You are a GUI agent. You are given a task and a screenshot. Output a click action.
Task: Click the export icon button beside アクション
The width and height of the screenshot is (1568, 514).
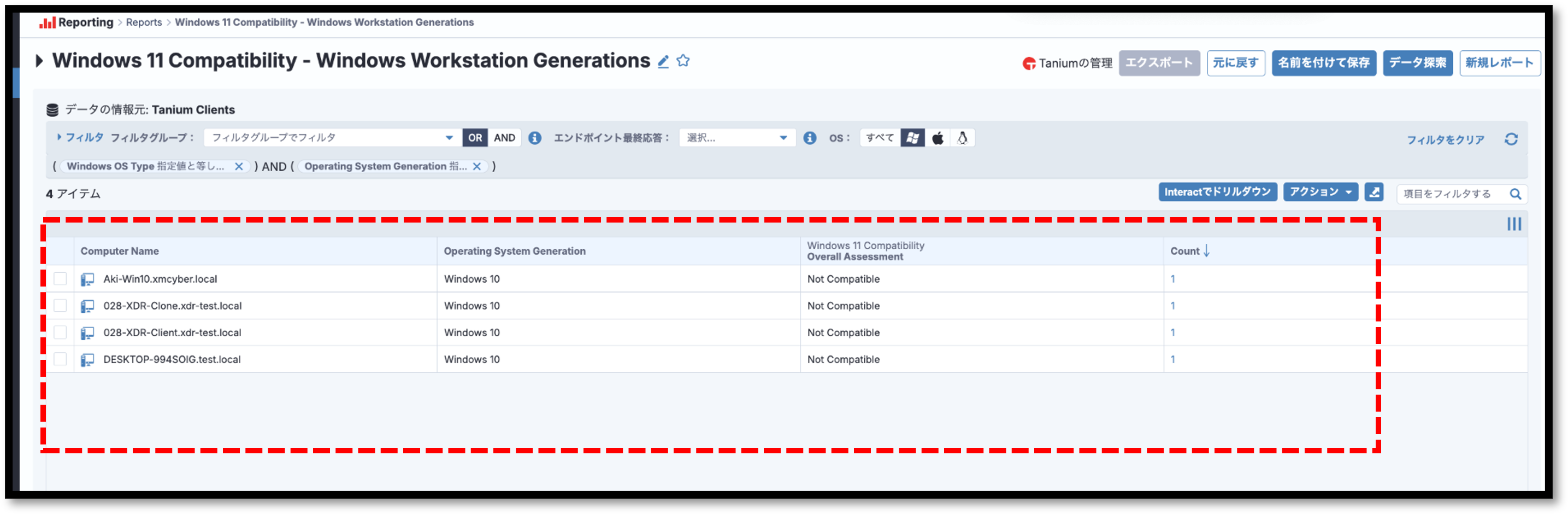(1374, 192)
